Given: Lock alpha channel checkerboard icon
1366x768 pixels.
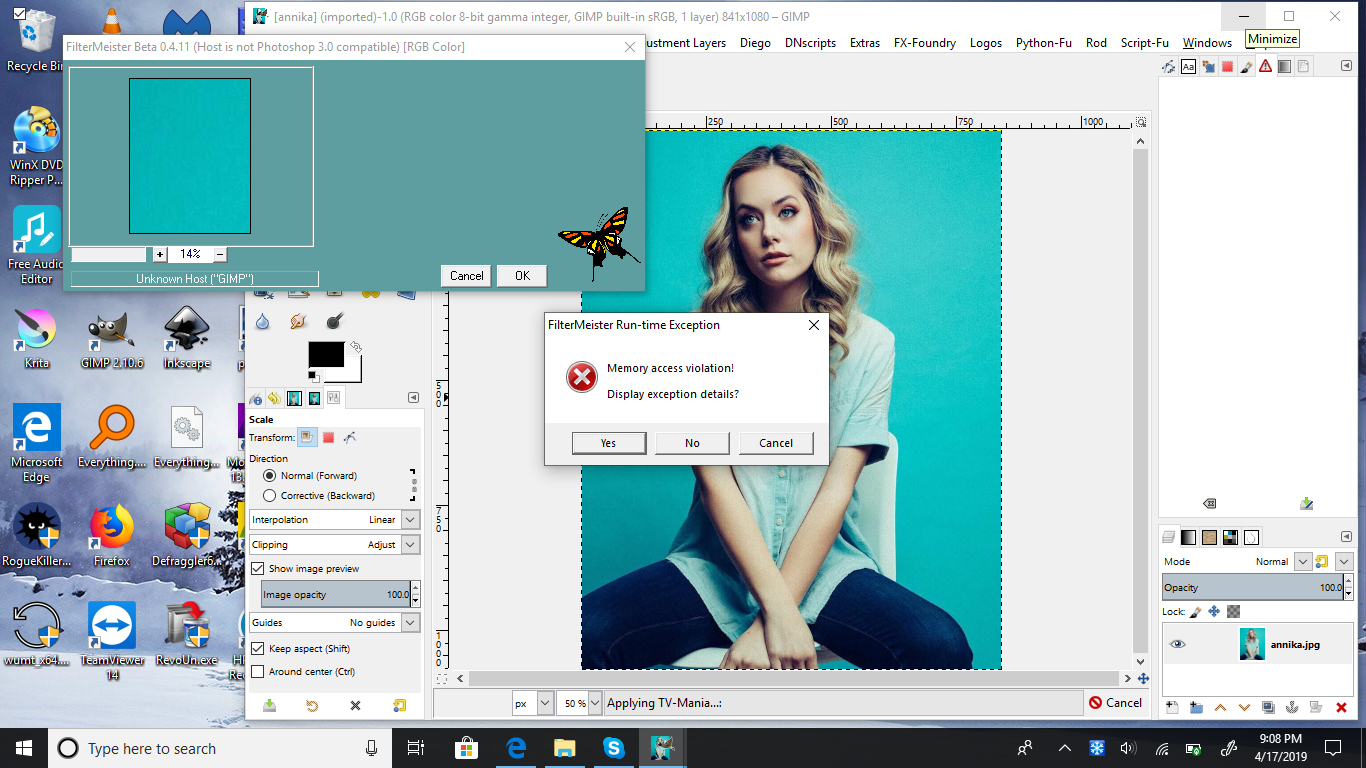Looking at the screenshot, I should 1234,611.
